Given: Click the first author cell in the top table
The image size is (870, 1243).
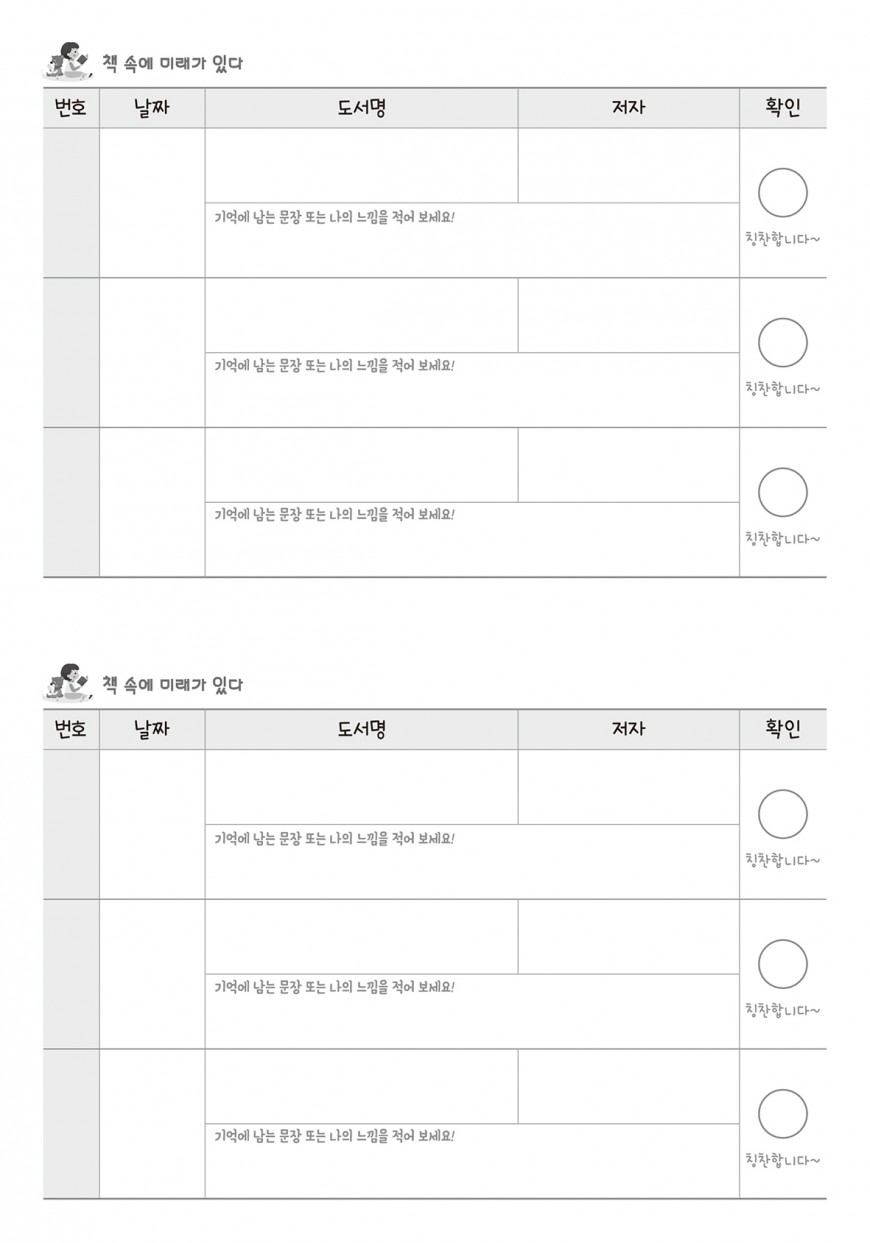Looking at the screenshot, I should tap(629, 165).
